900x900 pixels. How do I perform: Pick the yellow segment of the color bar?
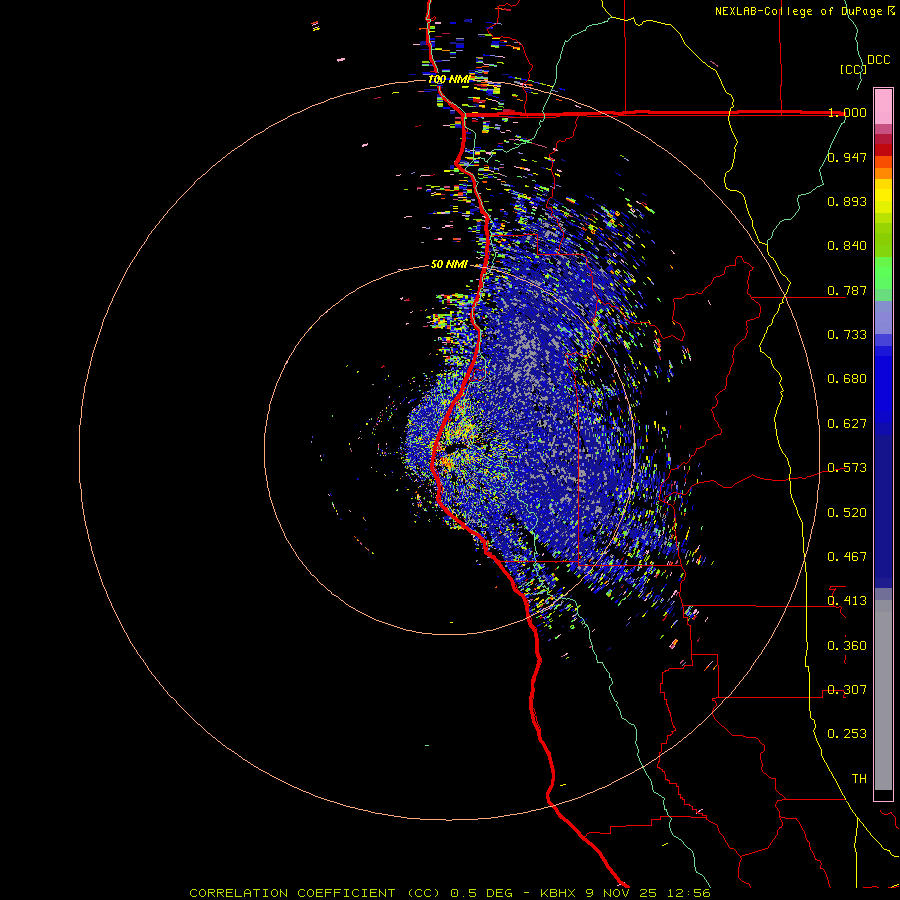[x=883, y=196]
